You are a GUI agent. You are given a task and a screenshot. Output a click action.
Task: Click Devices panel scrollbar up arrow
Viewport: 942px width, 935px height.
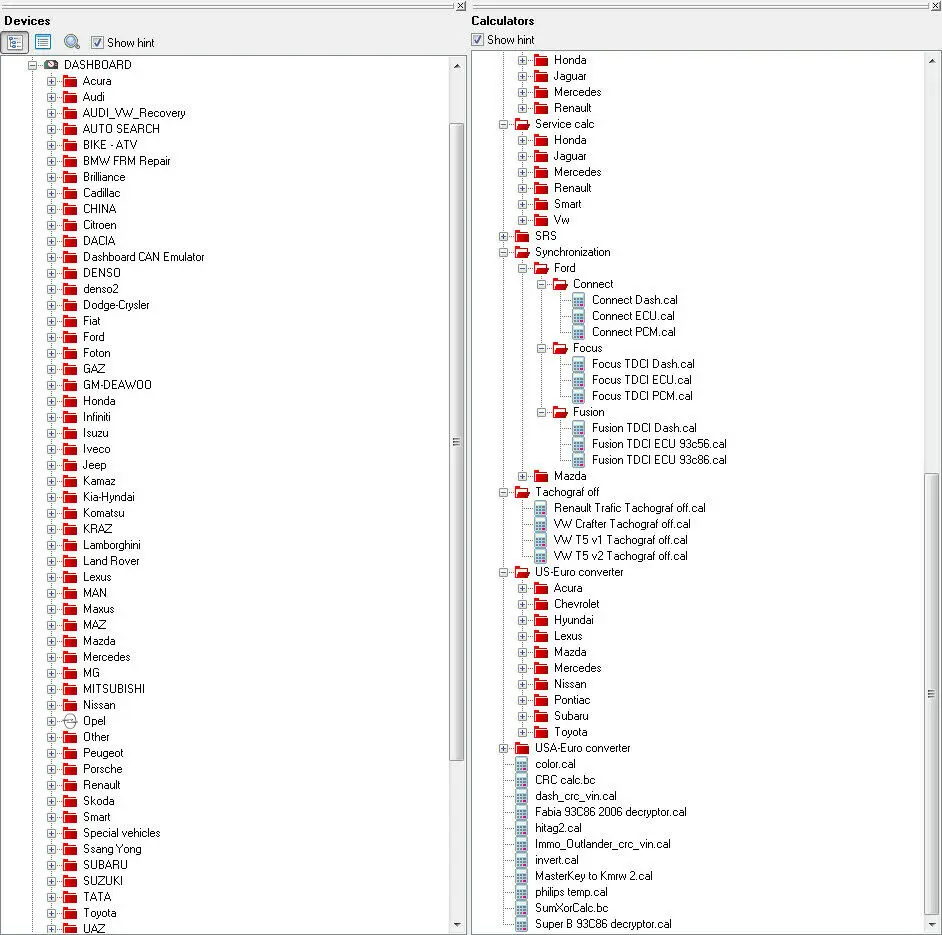(457, 65)
